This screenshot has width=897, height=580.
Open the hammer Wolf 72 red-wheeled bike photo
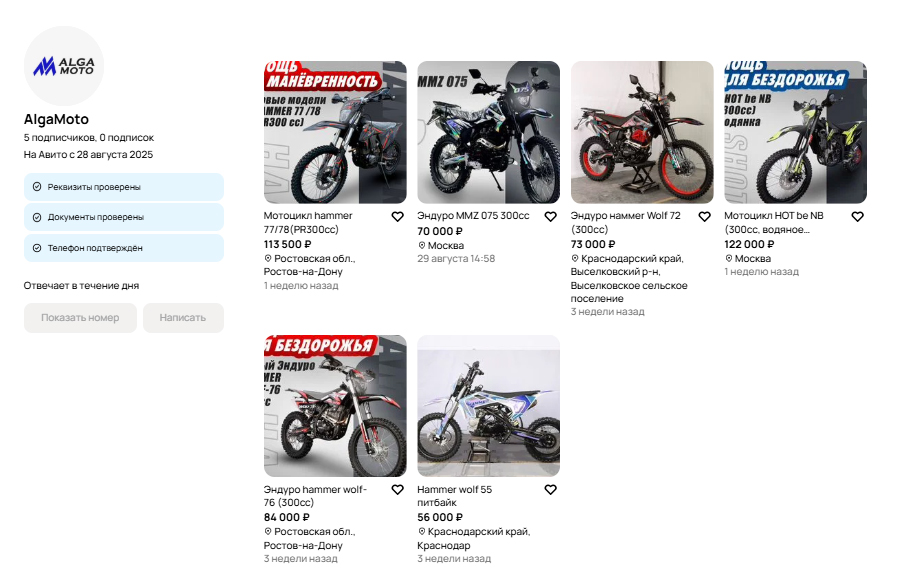pos(642,132)
